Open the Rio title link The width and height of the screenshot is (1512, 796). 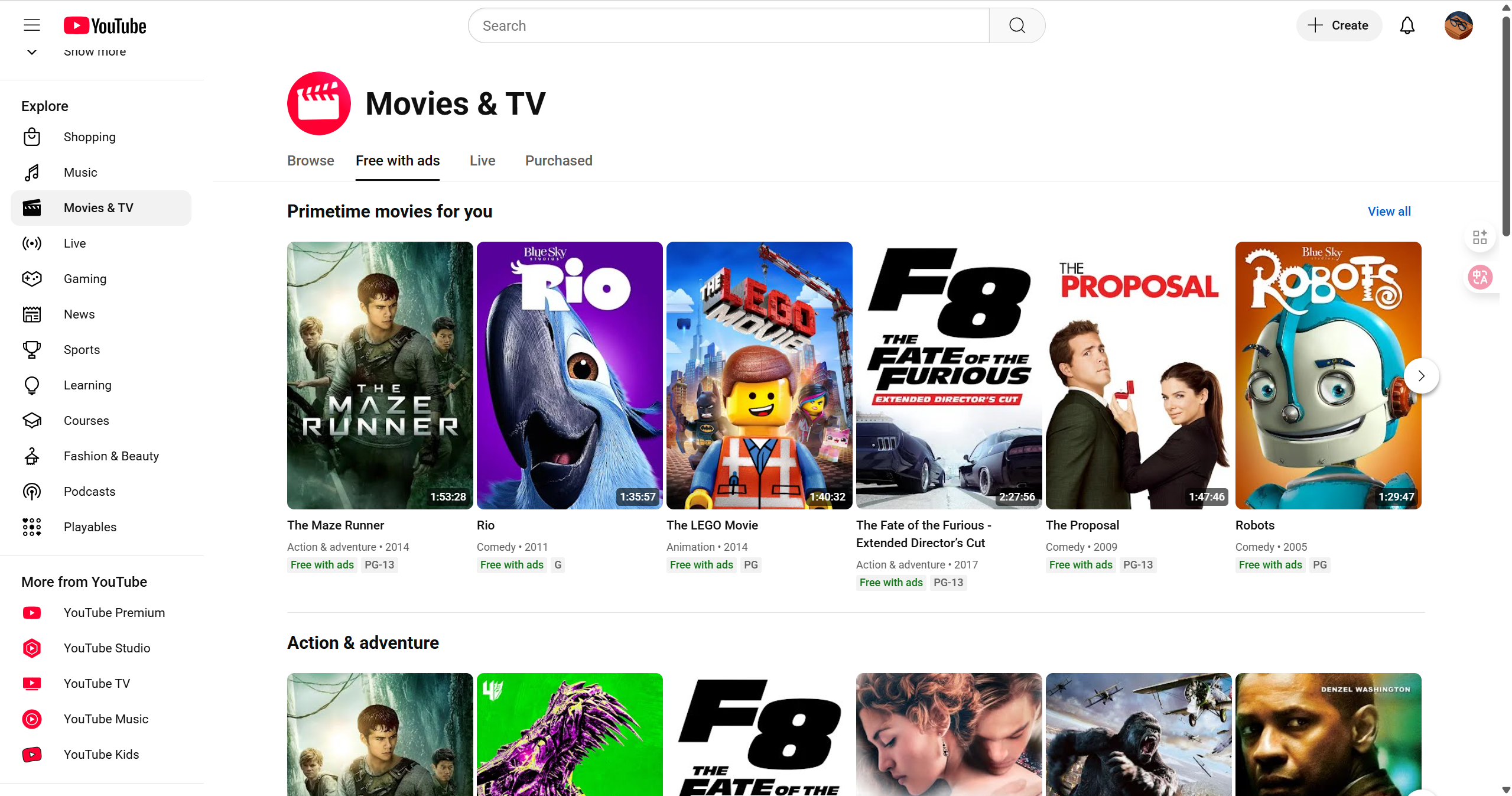pyautogui.click(x=486, y=525)
